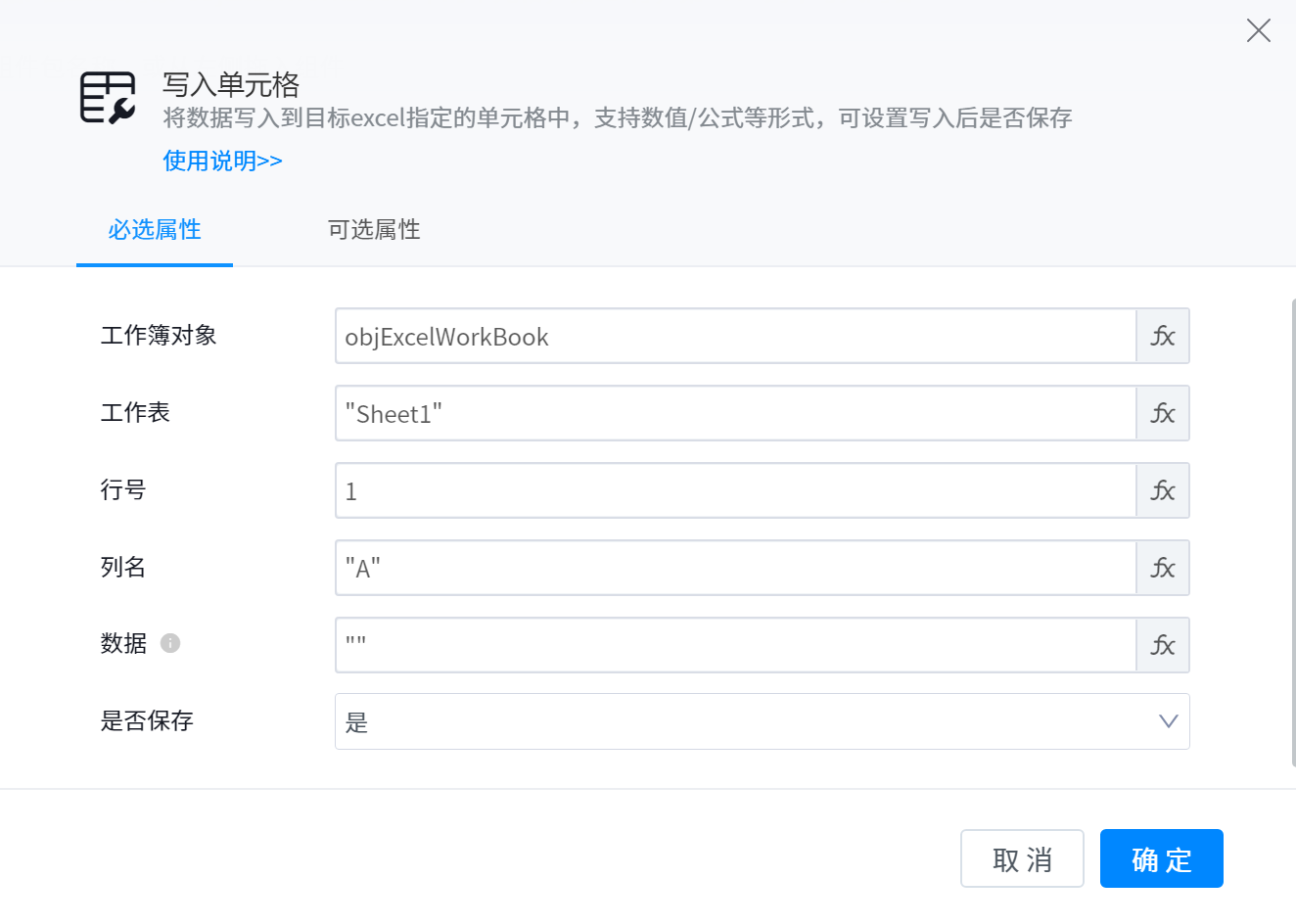Click the 行号 input containing 1
Screen dimensions: 1296x924
(734, 490)
